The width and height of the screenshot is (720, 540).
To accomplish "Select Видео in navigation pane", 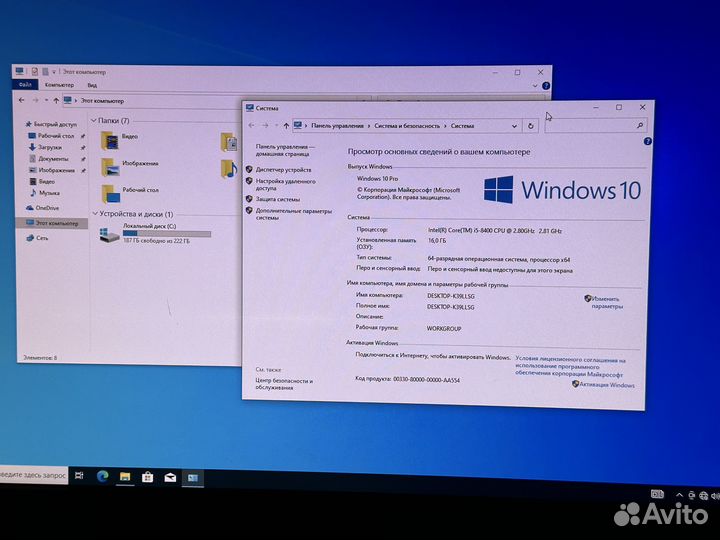I will pos(46,182).
